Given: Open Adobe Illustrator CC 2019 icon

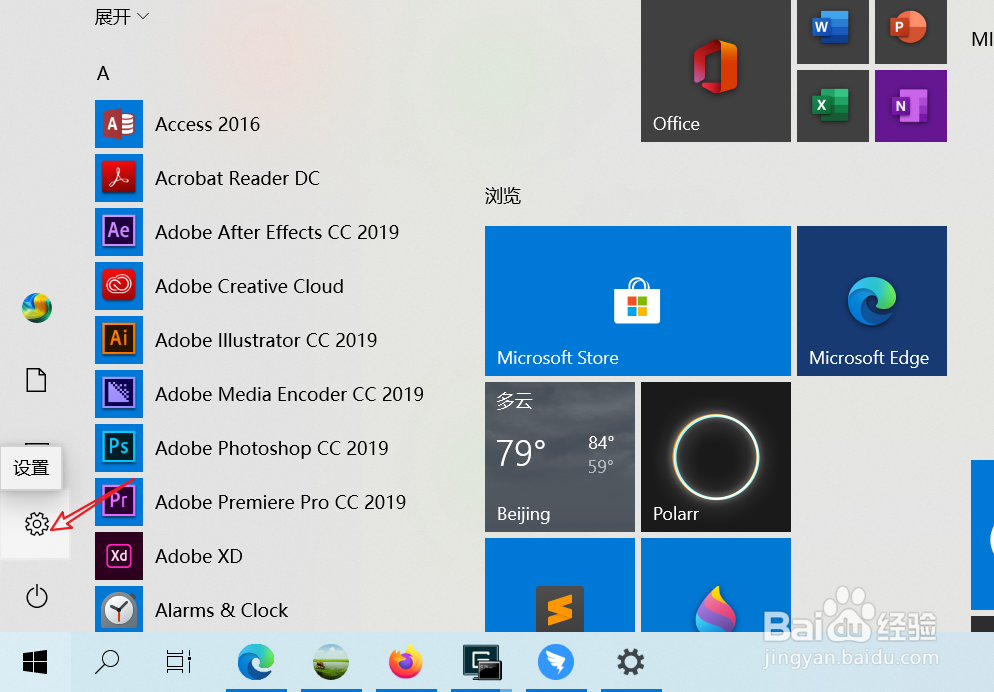Looking at the screenshot, I should coord(119,340).
